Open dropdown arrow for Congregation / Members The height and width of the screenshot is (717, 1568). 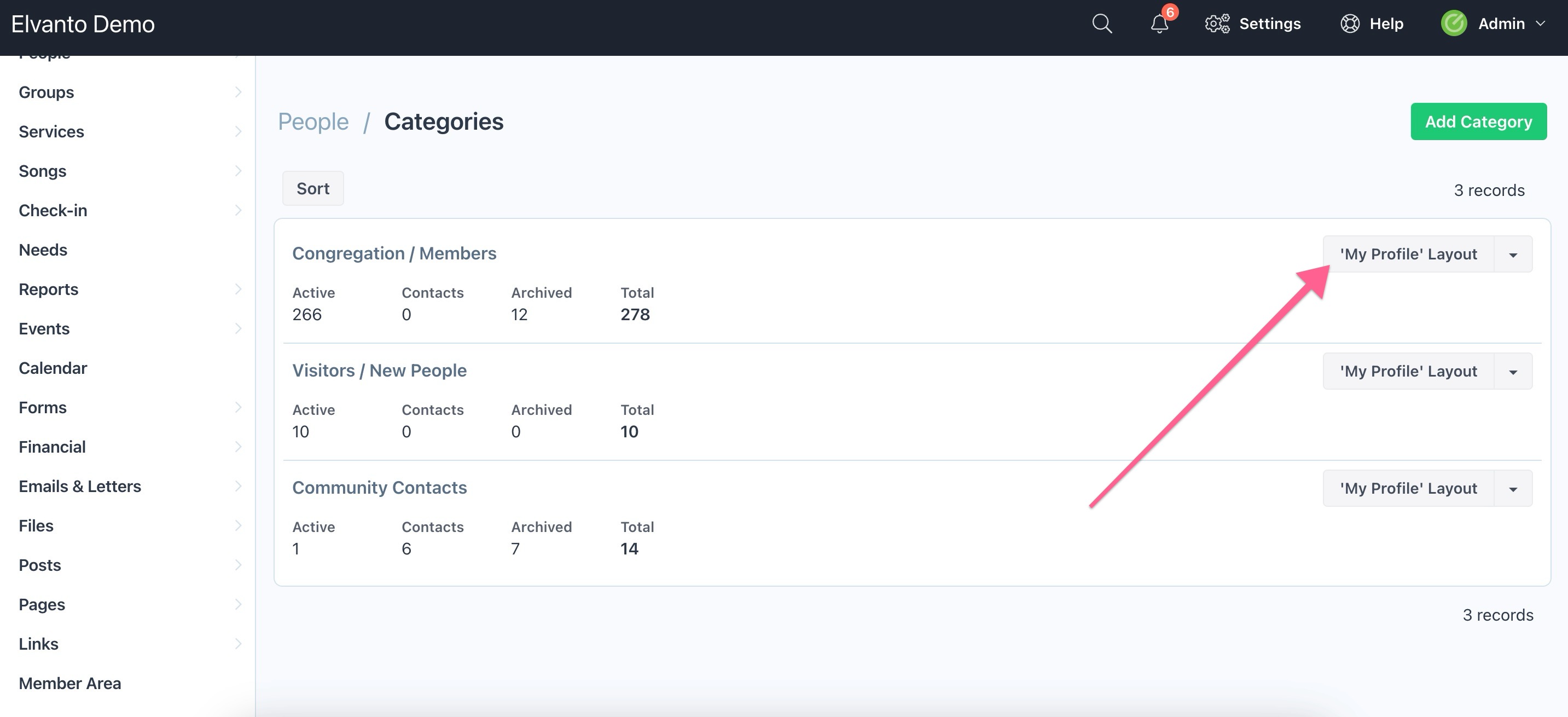pos(1513,255)
